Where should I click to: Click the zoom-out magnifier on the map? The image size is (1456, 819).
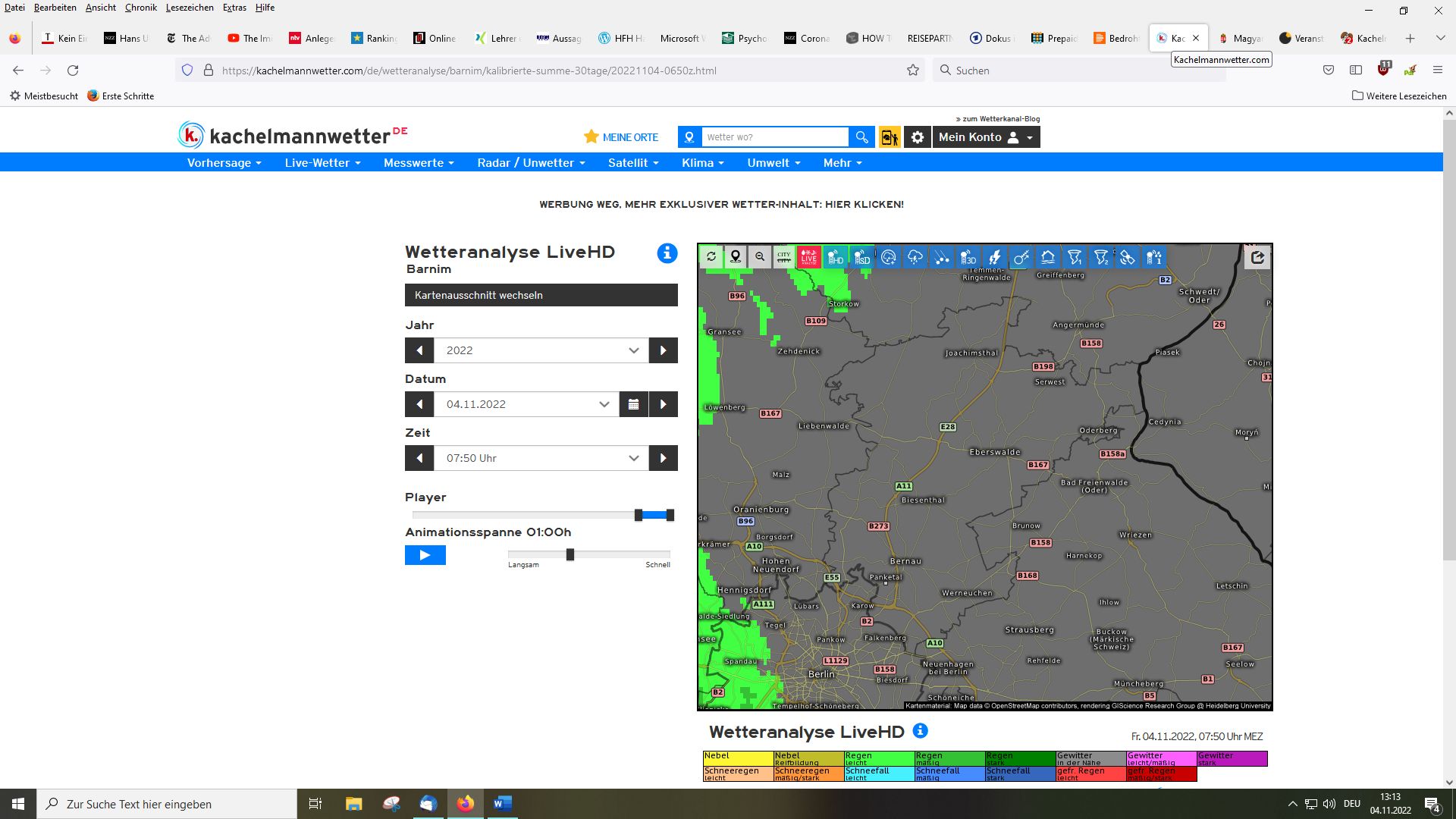tap(759, 257)
